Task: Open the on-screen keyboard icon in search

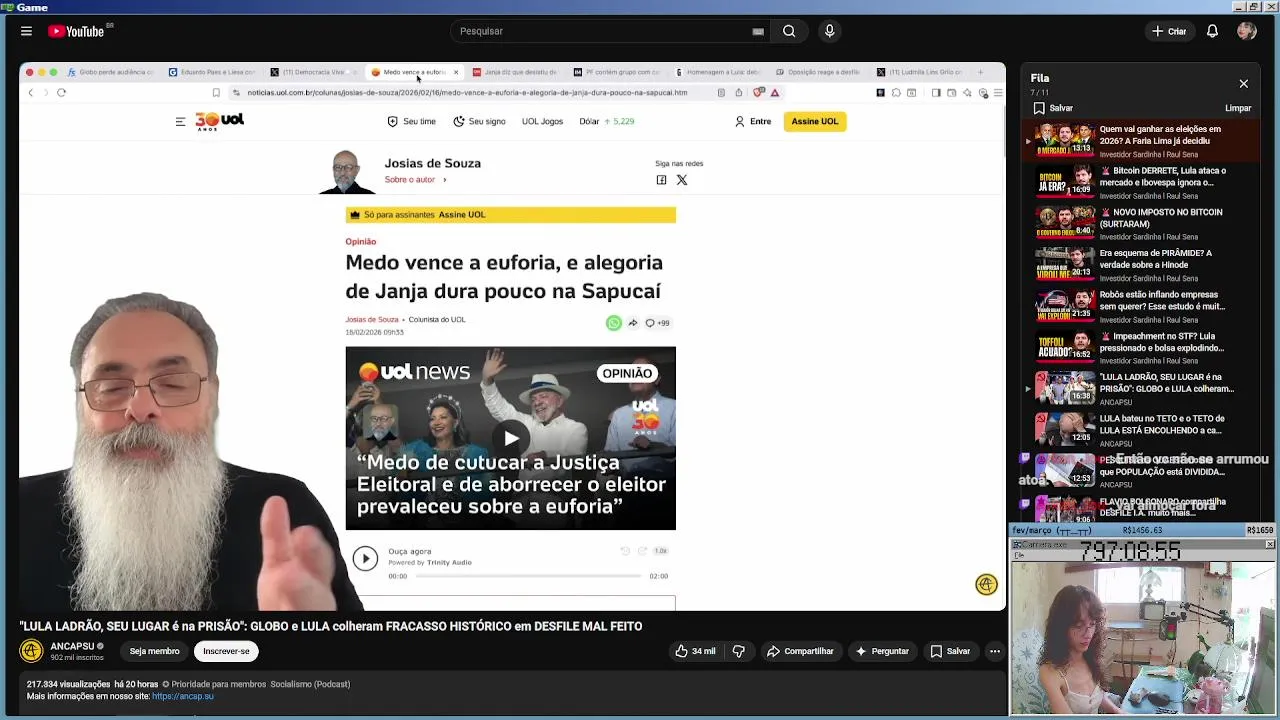Action: (758, 31)
